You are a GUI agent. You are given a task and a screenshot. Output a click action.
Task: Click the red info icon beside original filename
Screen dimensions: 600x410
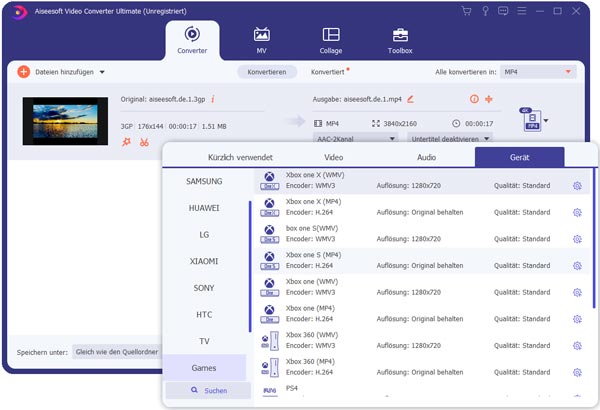click(x=213, y=99)
